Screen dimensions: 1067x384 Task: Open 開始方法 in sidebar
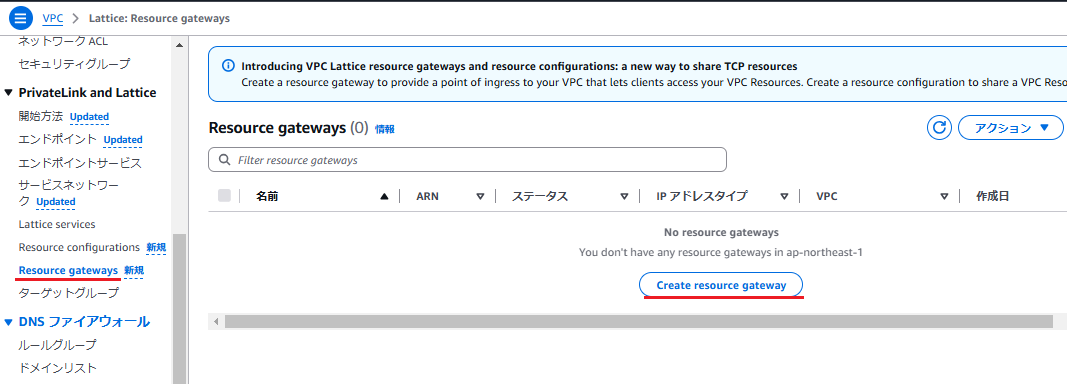(x=41, y=116)
